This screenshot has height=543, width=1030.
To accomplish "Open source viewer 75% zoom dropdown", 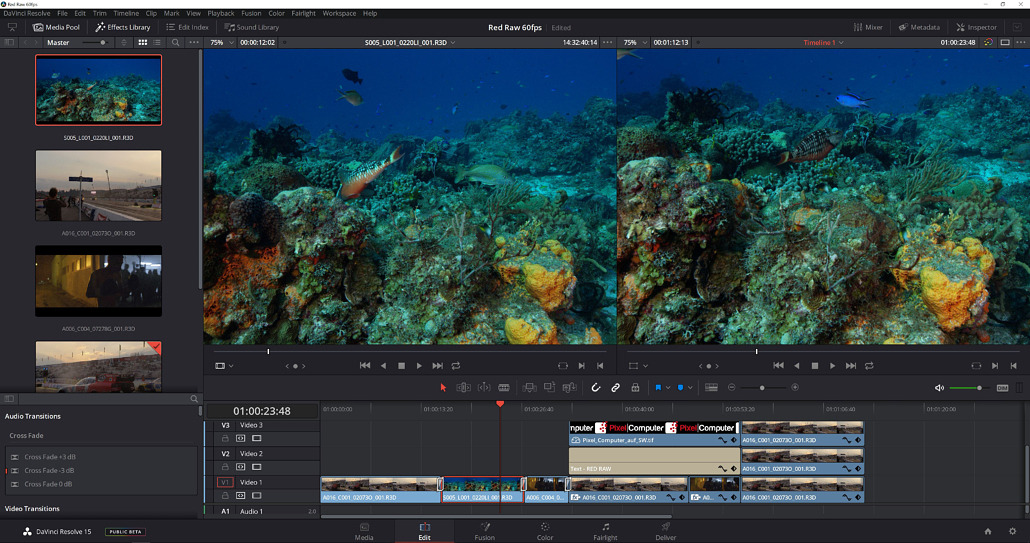I will coord(219,43).
